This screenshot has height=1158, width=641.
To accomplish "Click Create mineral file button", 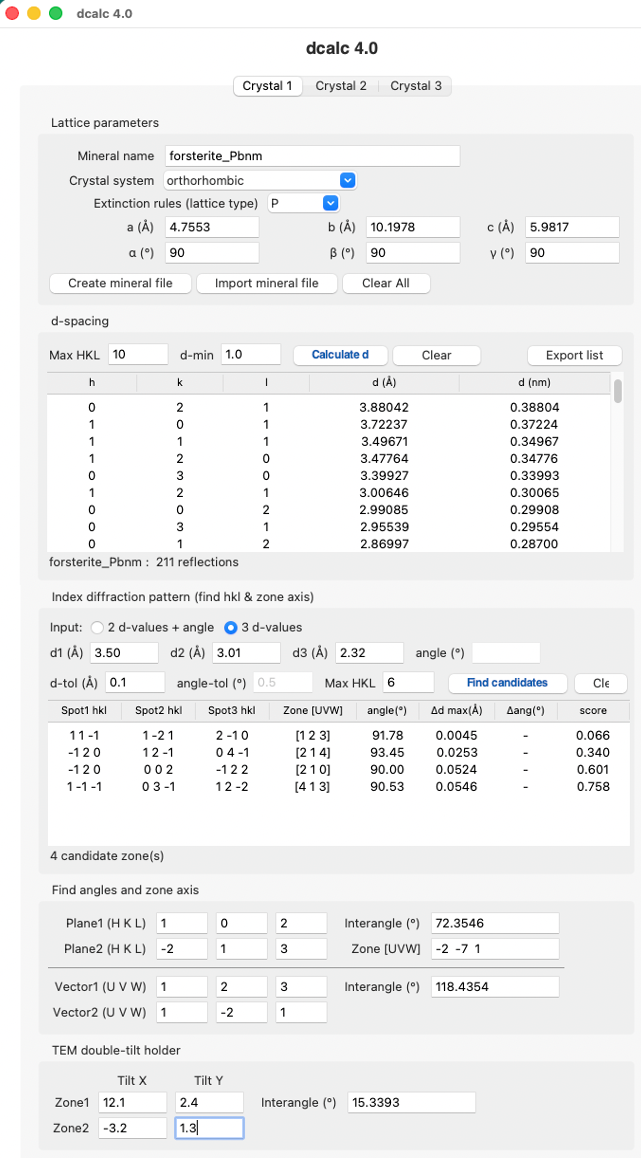I will click(x=120, y=283).
